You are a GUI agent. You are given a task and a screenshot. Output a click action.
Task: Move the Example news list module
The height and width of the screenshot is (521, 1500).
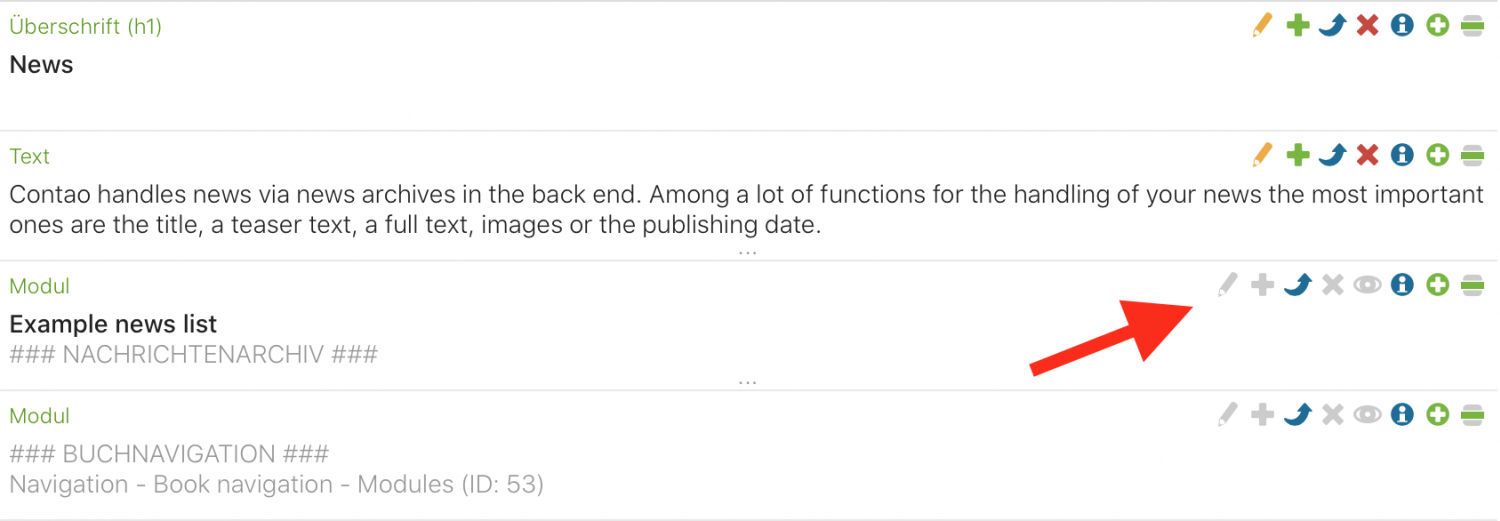(x=1297, y=285)
